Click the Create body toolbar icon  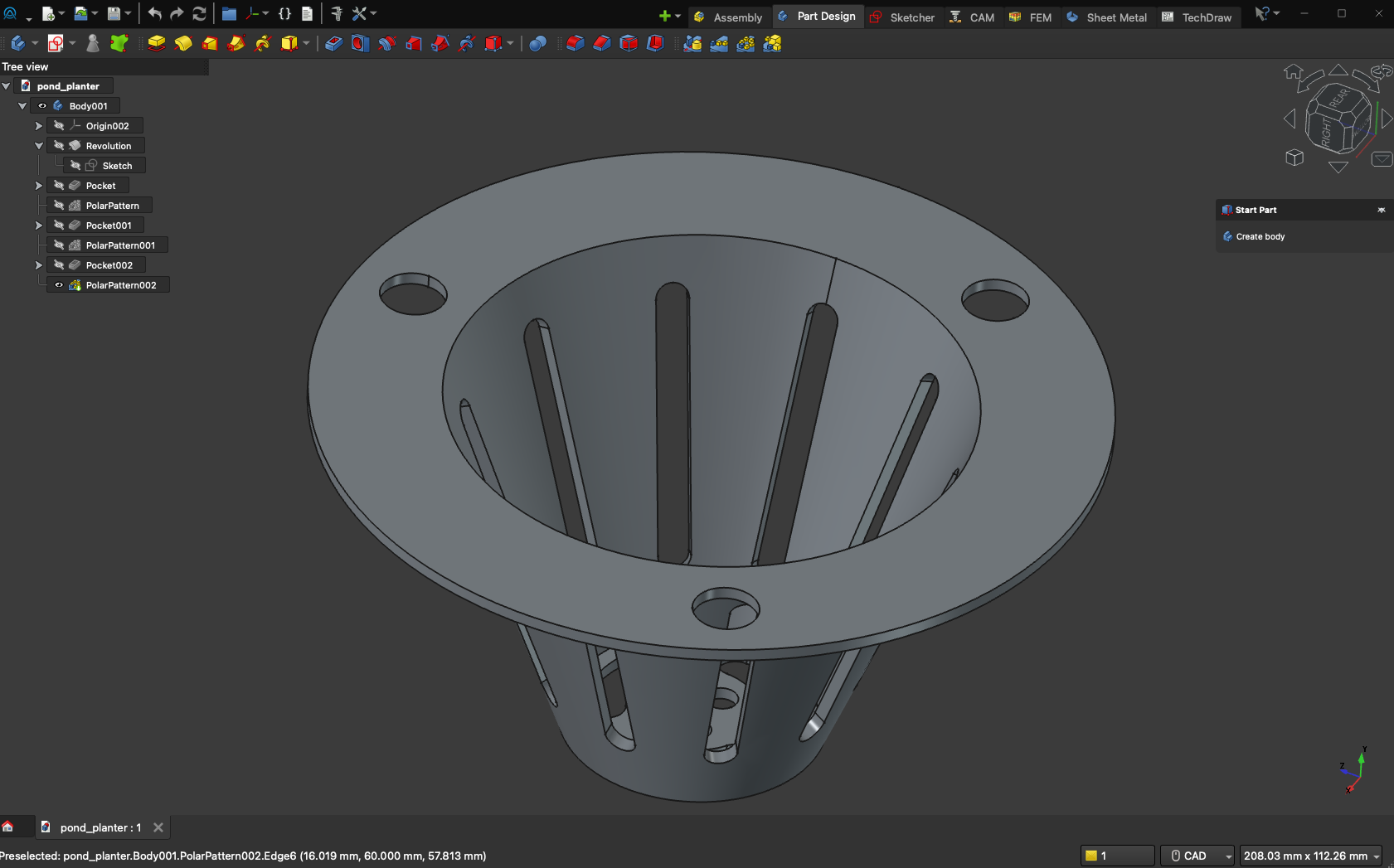(18, 43)
